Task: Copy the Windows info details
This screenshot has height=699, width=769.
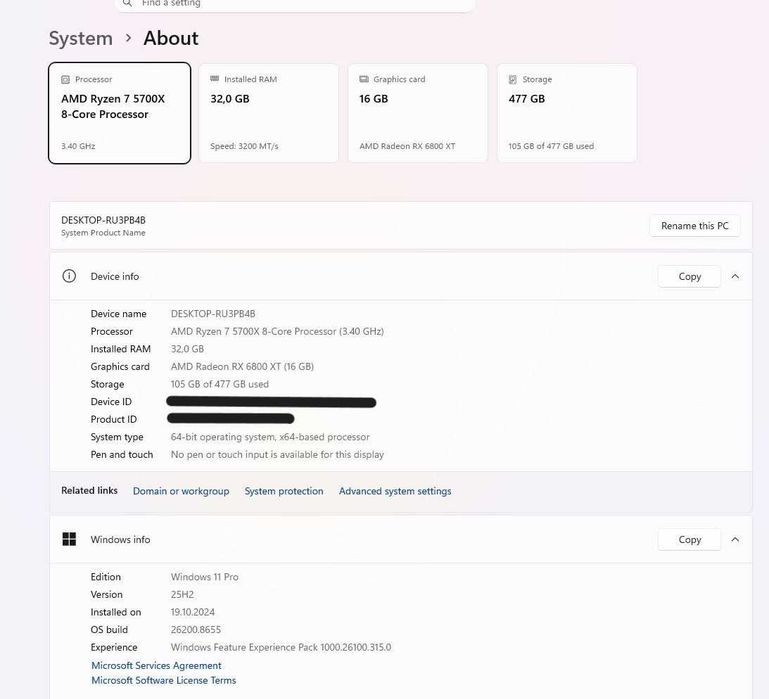Action: click(690, 540)
